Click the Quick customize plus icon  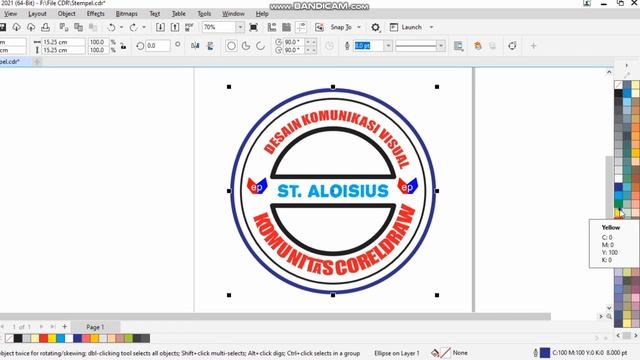[533, 46]
